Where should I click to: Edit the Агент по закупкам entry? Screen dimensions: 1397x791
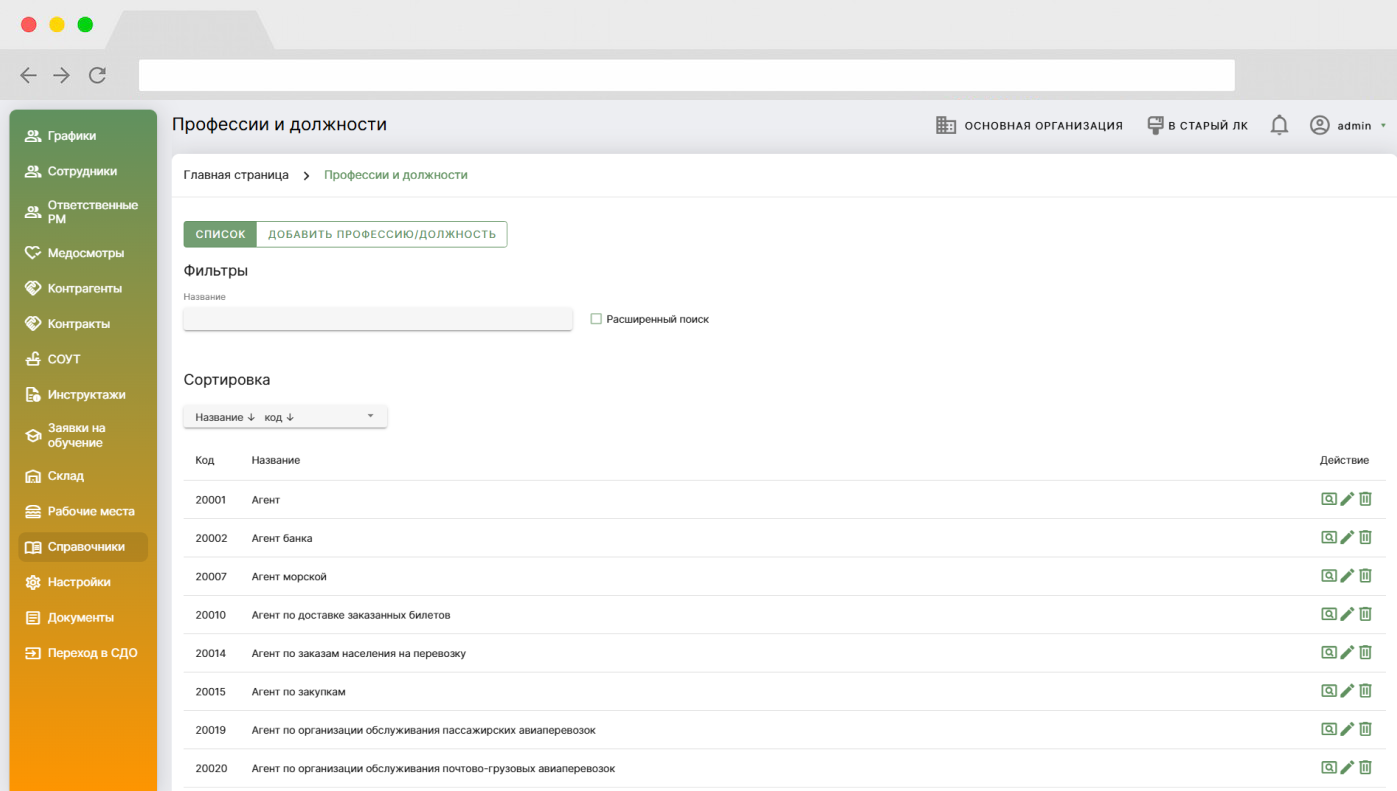pyautogui.click(x=1347, y=691)
